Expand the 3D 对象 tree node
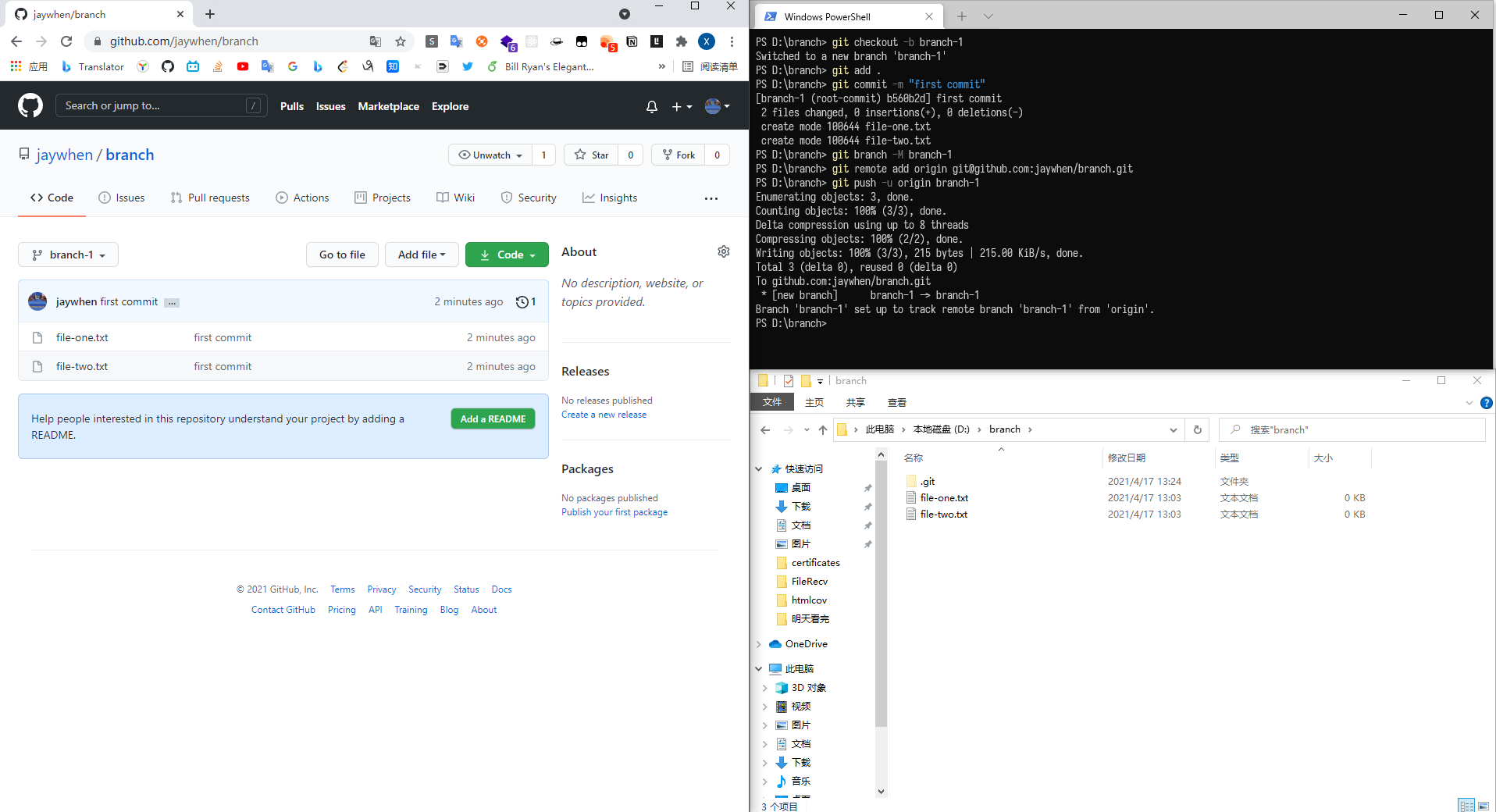1496x812 pixels. pyautogui.click(x=765, y=688)
